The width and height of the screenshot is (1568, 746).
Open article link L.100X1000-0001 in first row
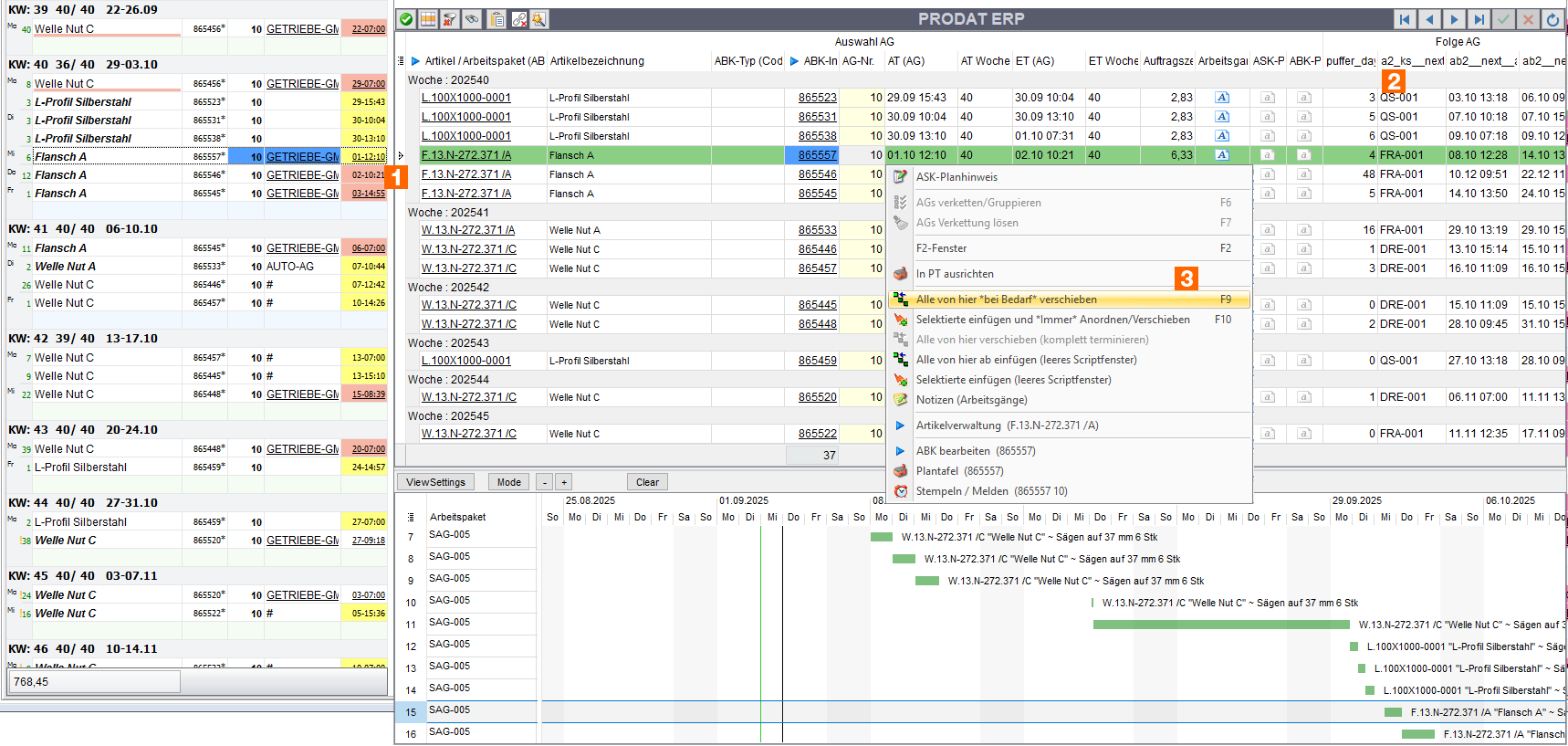[465, 98]
